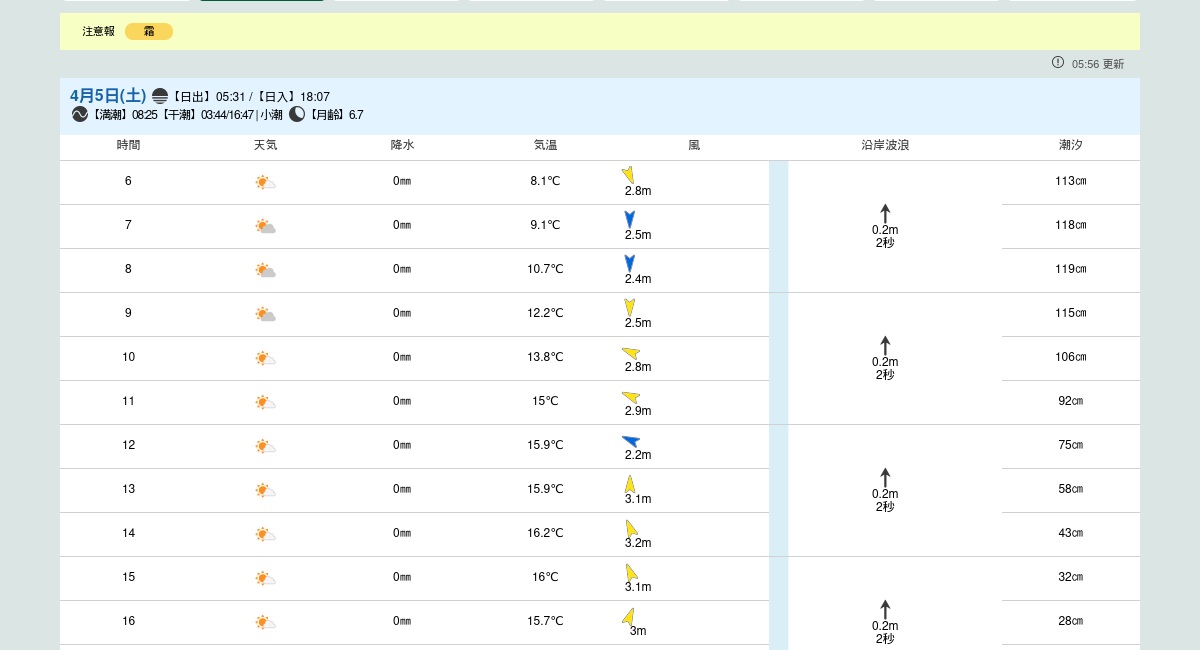Image resolution: width=1200 pixels, height=650 pixels.
Task: Open the 霜 frost advisory badge
Action: pyautogui.click(x=149, y=32)
